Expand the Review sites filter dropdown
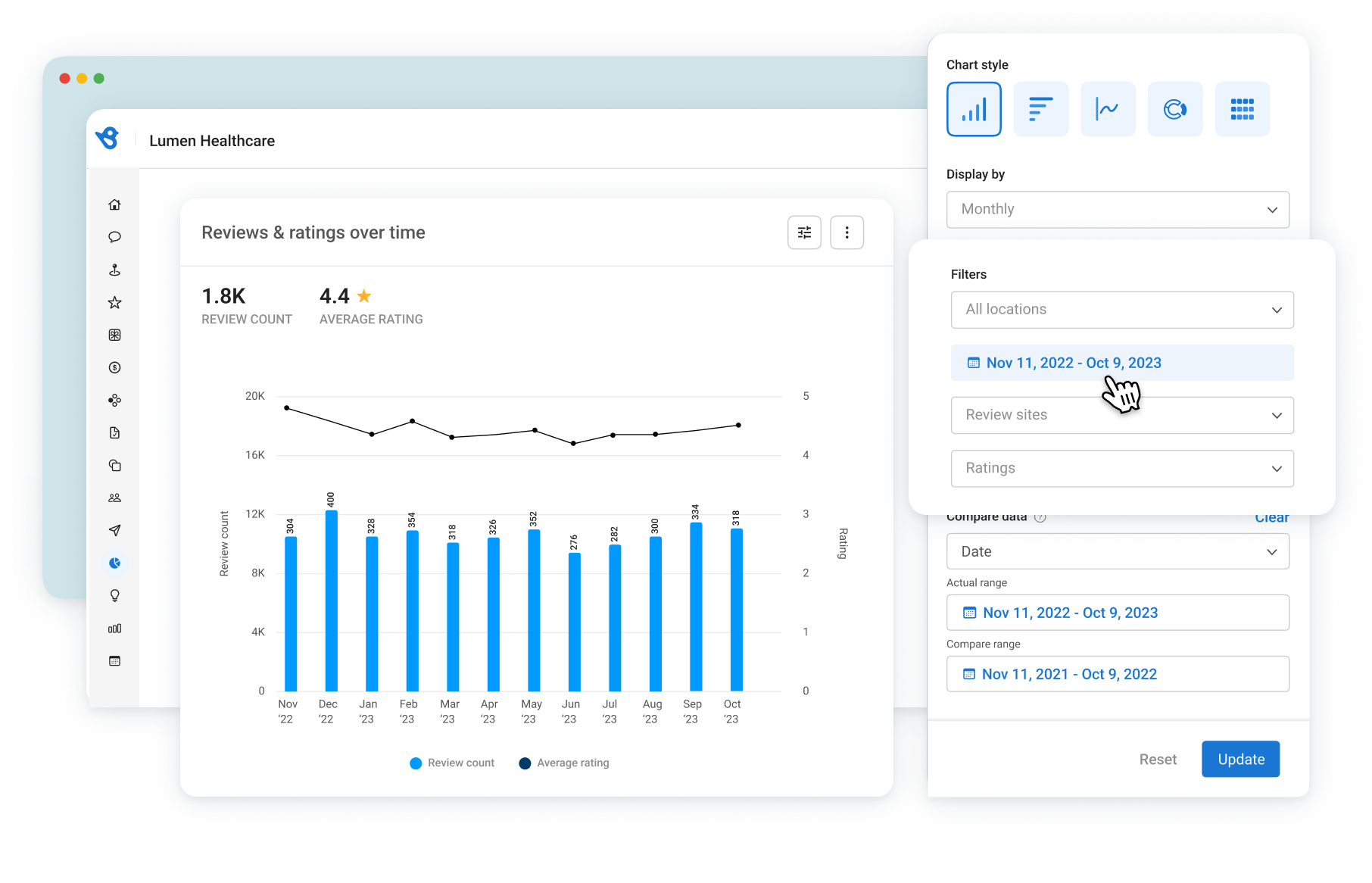Screen dimensions: 1372x883 (1122, 415)
